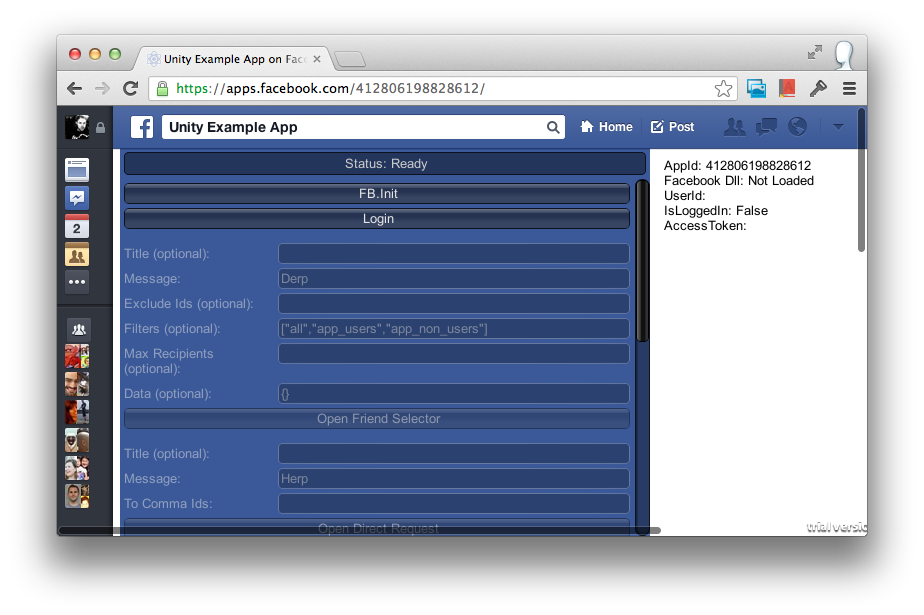Select the Messenger icon in the sidebar
The width and height of the screenshot is (924, 615).
coord(77,197)
